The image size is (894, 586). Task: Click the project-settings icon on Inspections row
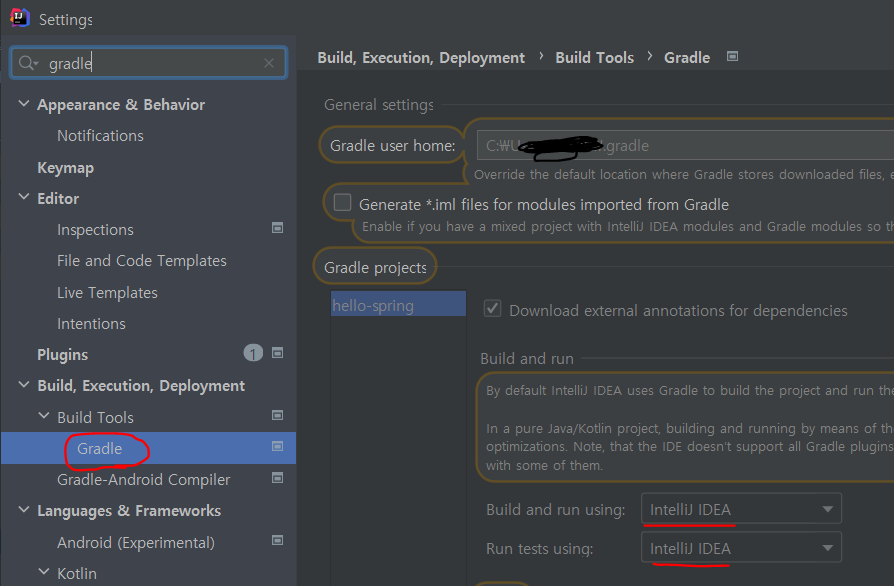pos(278,228)
